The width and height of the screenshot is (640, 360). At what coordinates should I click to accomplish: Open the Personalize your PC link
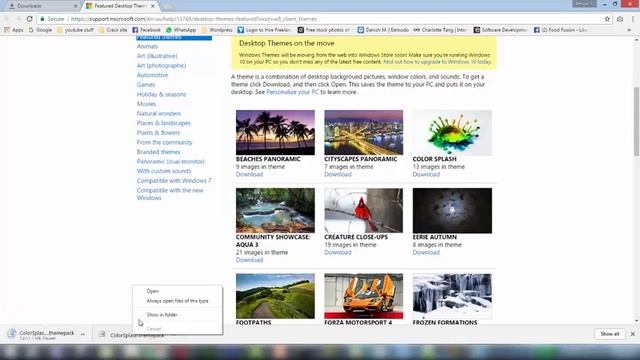(x=292, y=92)
